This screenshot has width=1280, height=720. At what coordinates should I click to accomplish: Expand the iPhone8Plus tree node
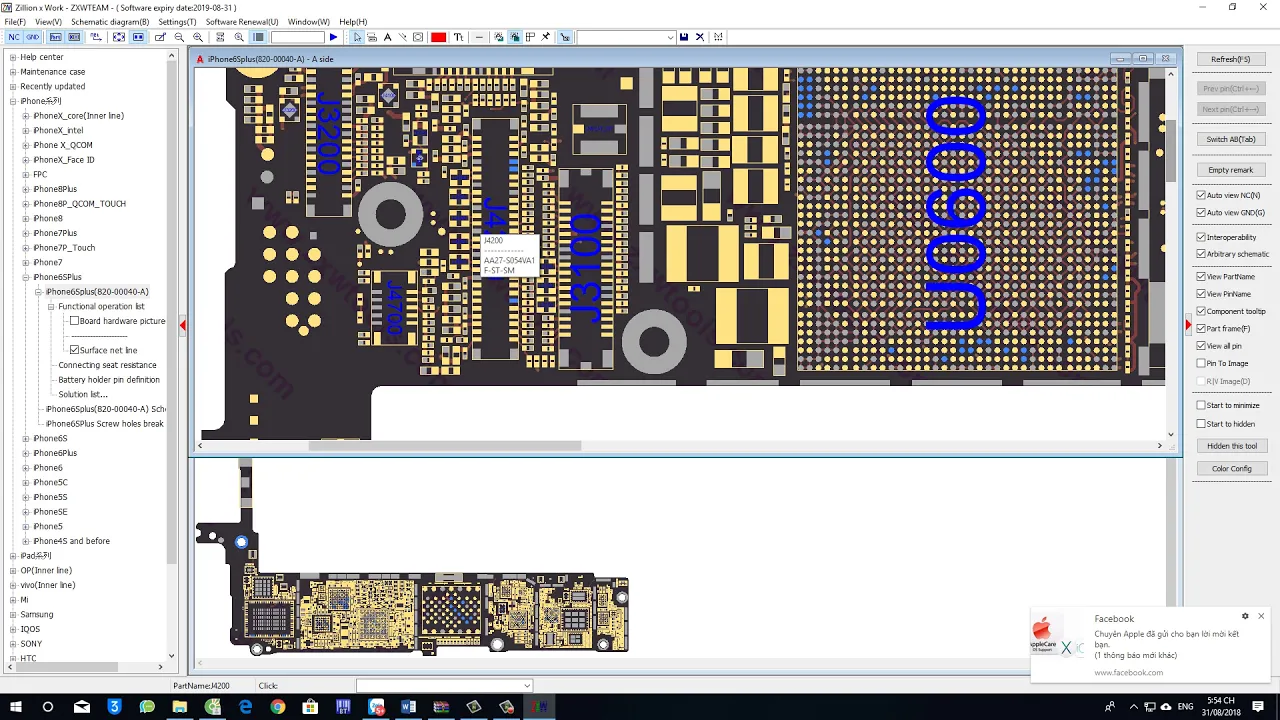[26, 189]
